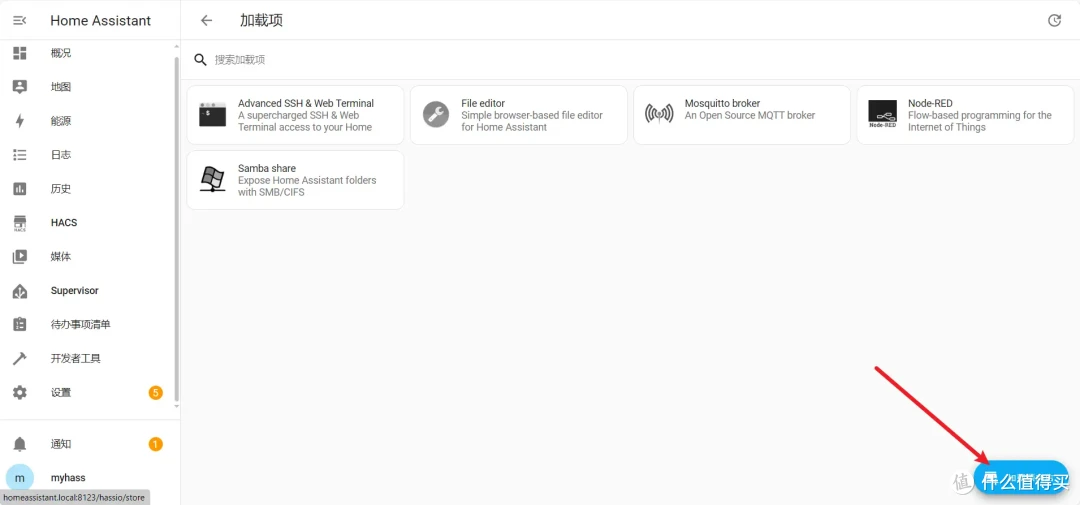Refresh add-ons with the reload icon
Screen dimensions: 1080x505
pyautogui.click(x=1054, y=21)
